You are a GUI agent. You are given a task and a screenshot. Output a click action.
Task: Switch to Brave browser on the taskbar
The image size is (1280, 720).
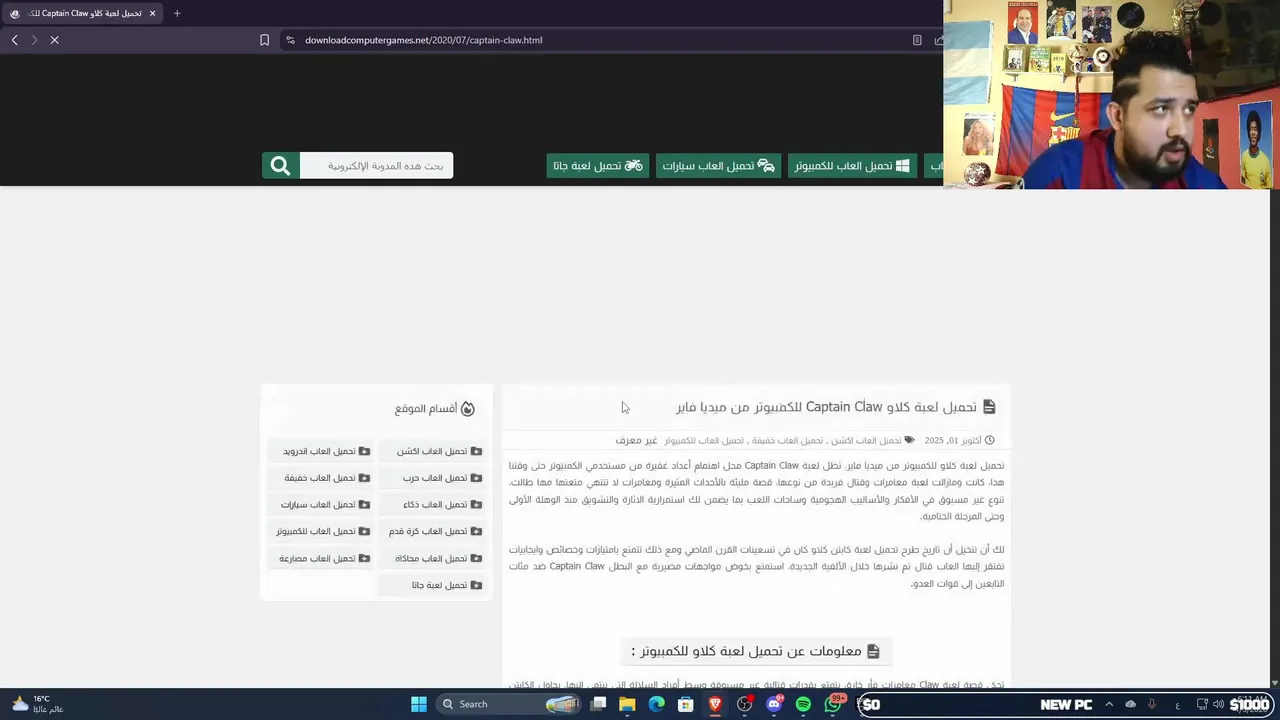[x=715, y=704]
